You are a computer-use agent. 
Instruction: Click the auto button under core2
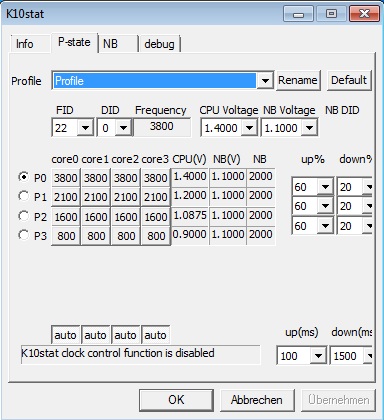click(x=126, y=335)
